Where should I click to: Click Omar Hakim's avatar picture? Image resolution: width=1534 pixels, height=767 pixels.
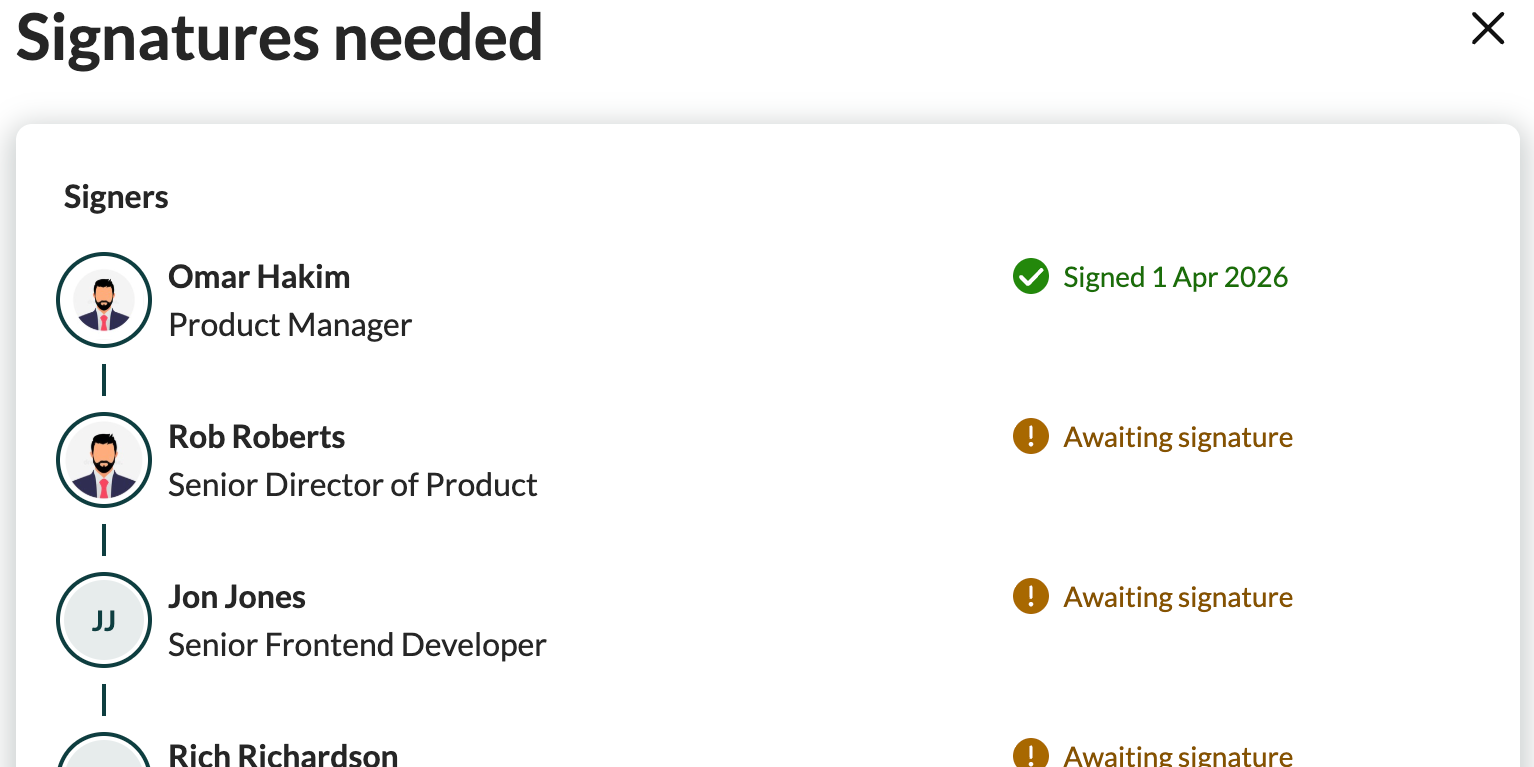(x=104, y=300)
